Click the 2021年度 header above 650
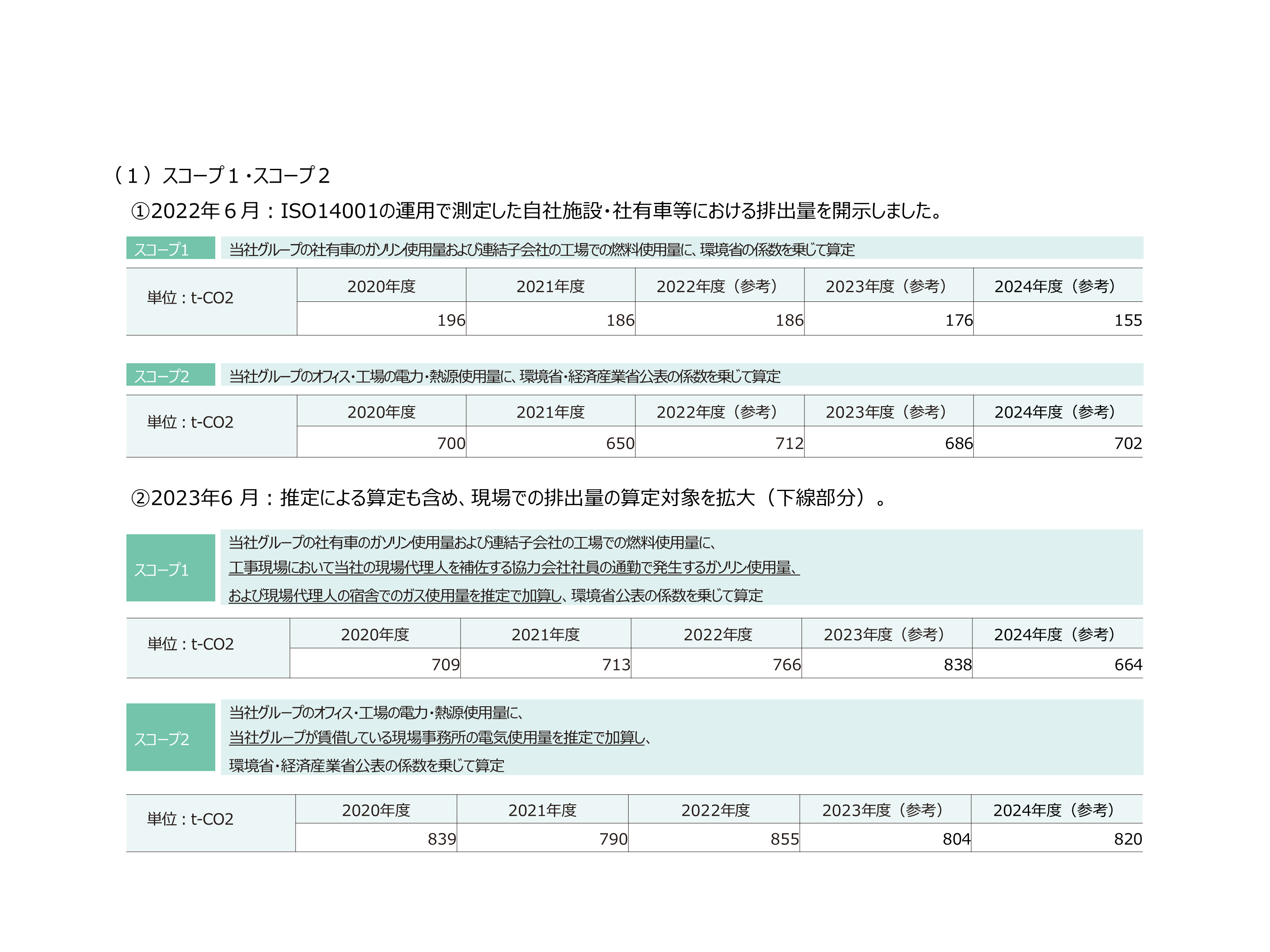This screenshot has width=1270, height=952. [x=550, y=411]
